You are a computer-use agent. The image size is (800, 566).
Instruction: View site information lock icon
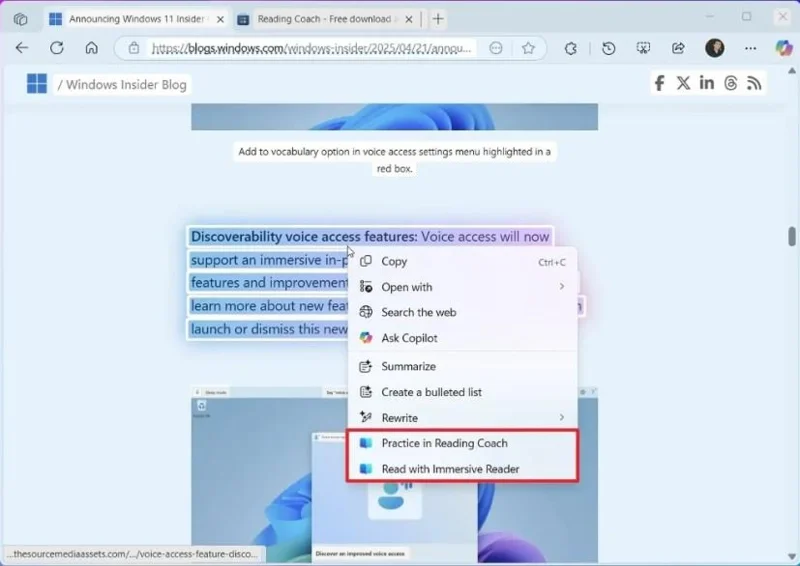tap(134, 48)
